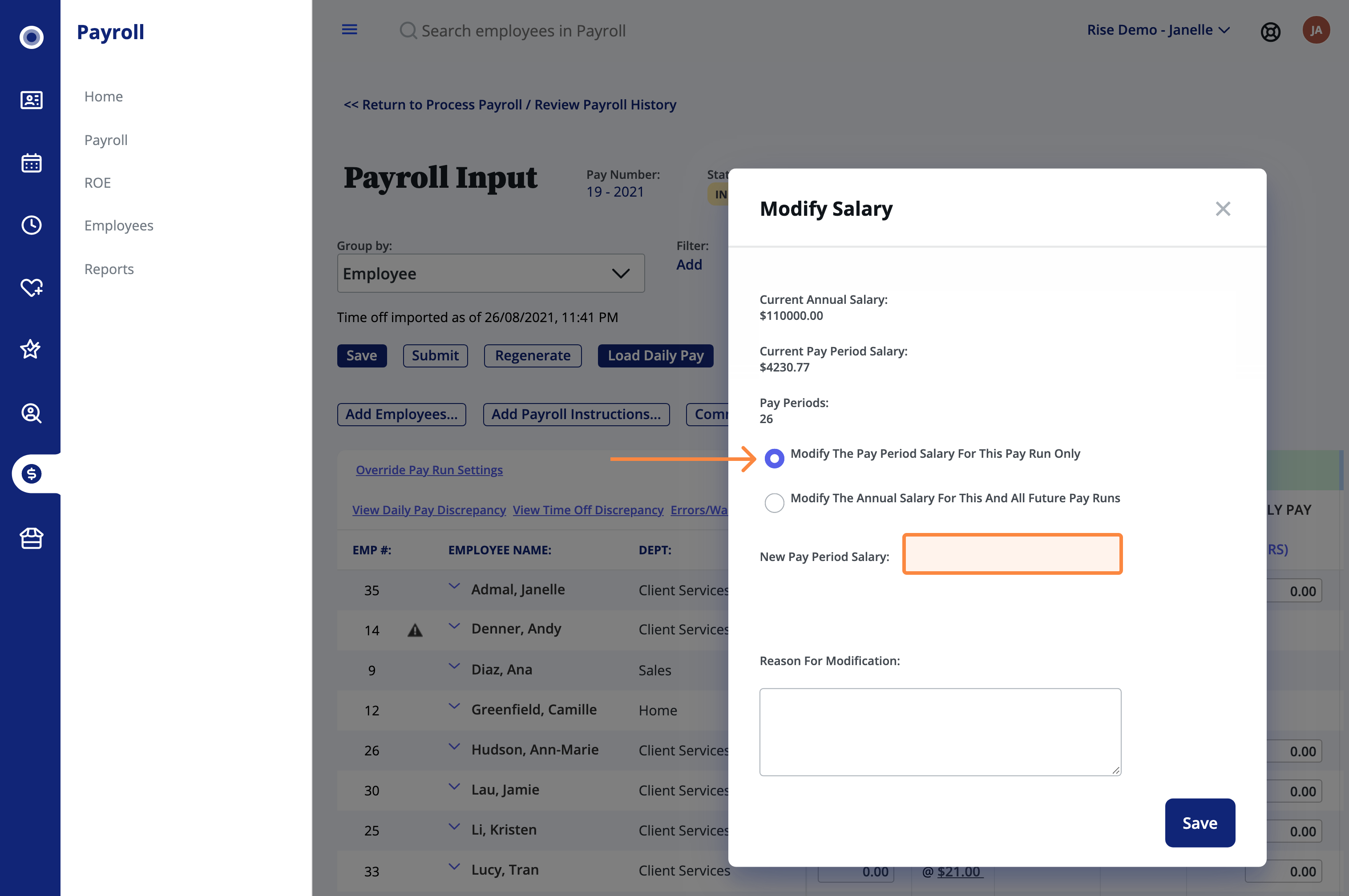1349x896 pixels.
Task: Expand the Lau, Jamie row
Action: (454, 787)
